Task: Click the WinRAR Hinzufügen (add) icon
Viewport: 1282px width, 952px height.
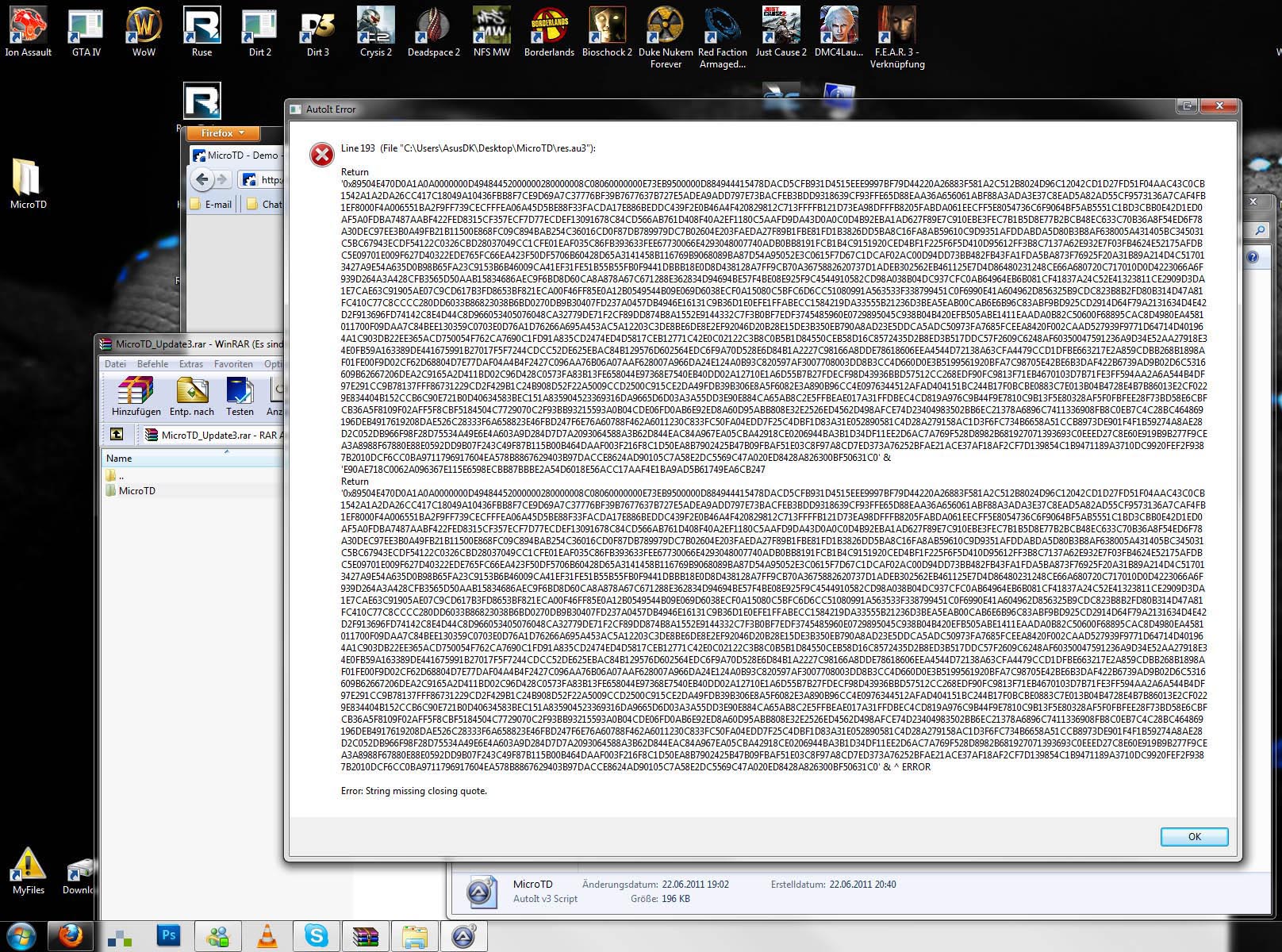Action: point(136,397)
